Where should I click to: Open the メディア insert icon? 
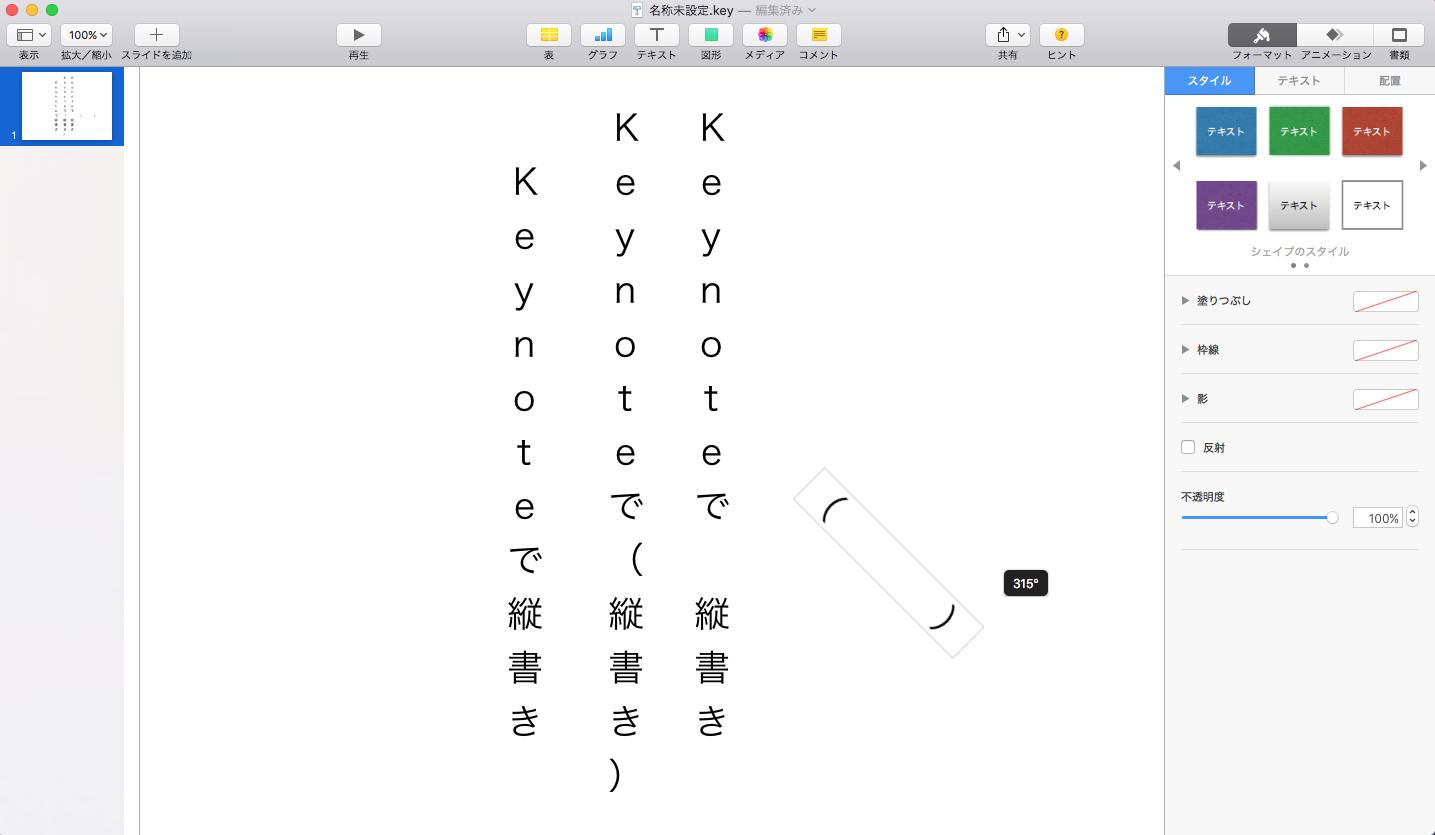click(x=764, y=35)
